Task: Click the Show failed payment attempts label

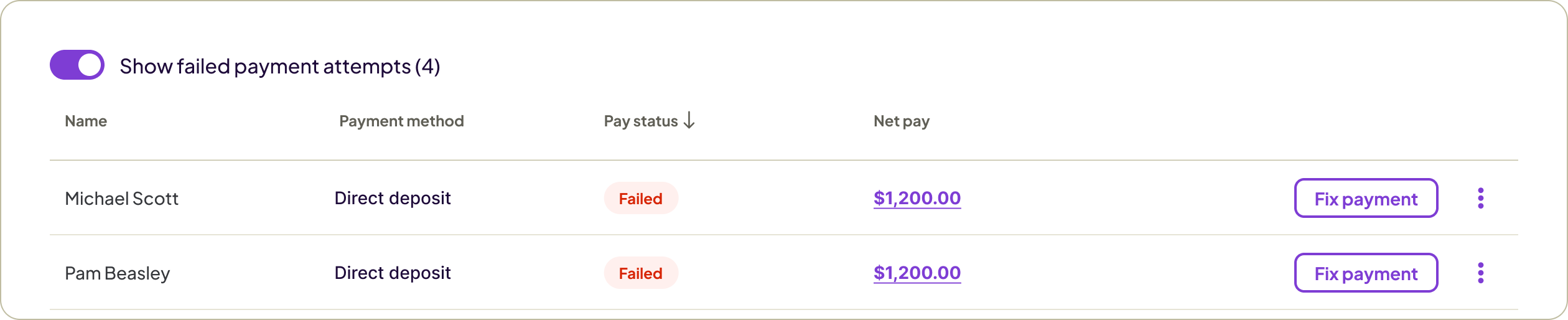Action: pyautogui.click(x=279, y=66)
